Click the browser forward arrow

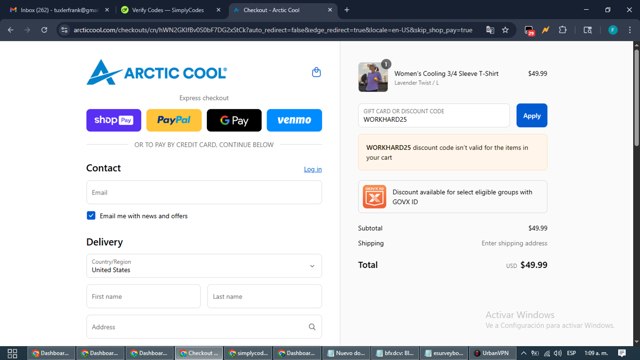[27, 30]
